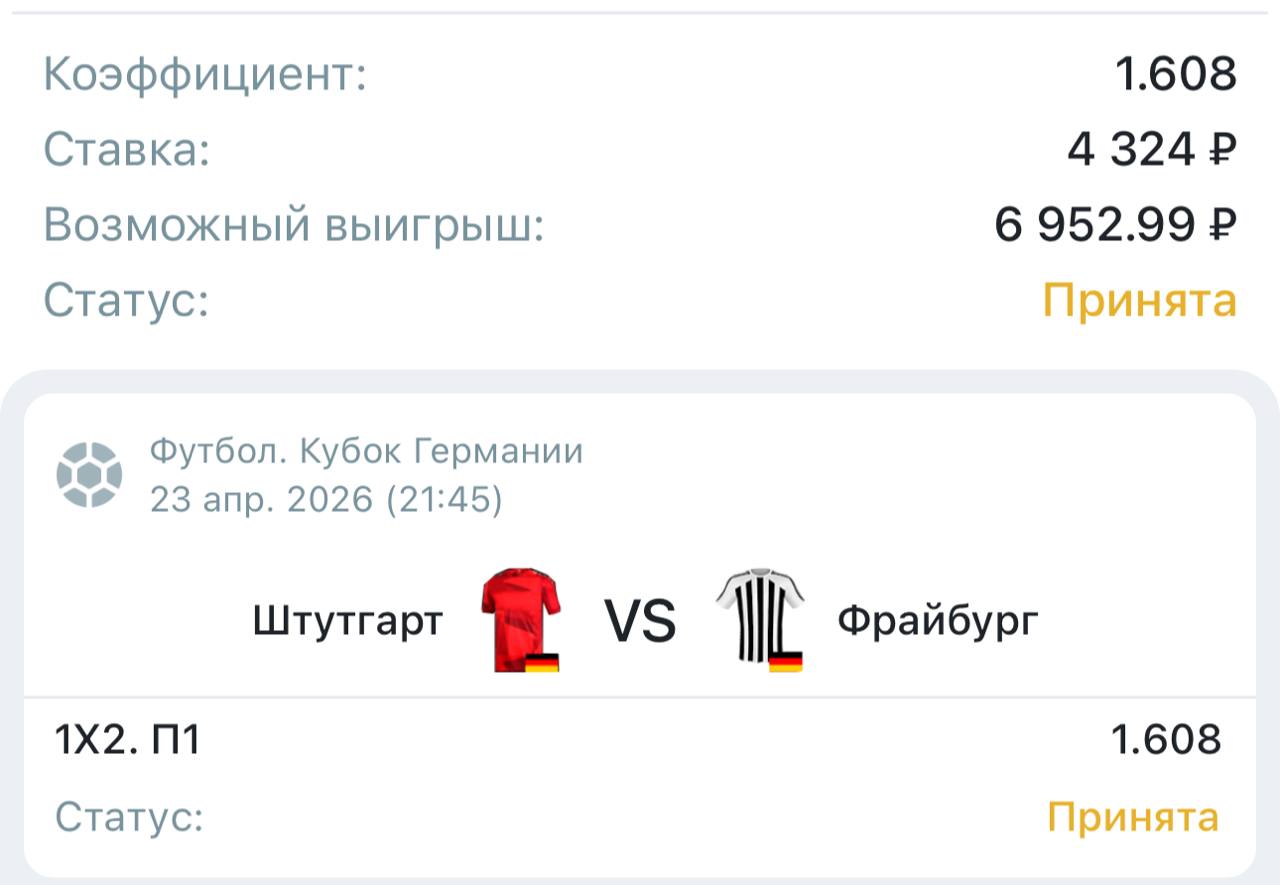This screenshot has width=1280, height=885.
Task: Click the VS symbol between teams
Action: click(640, 621)
